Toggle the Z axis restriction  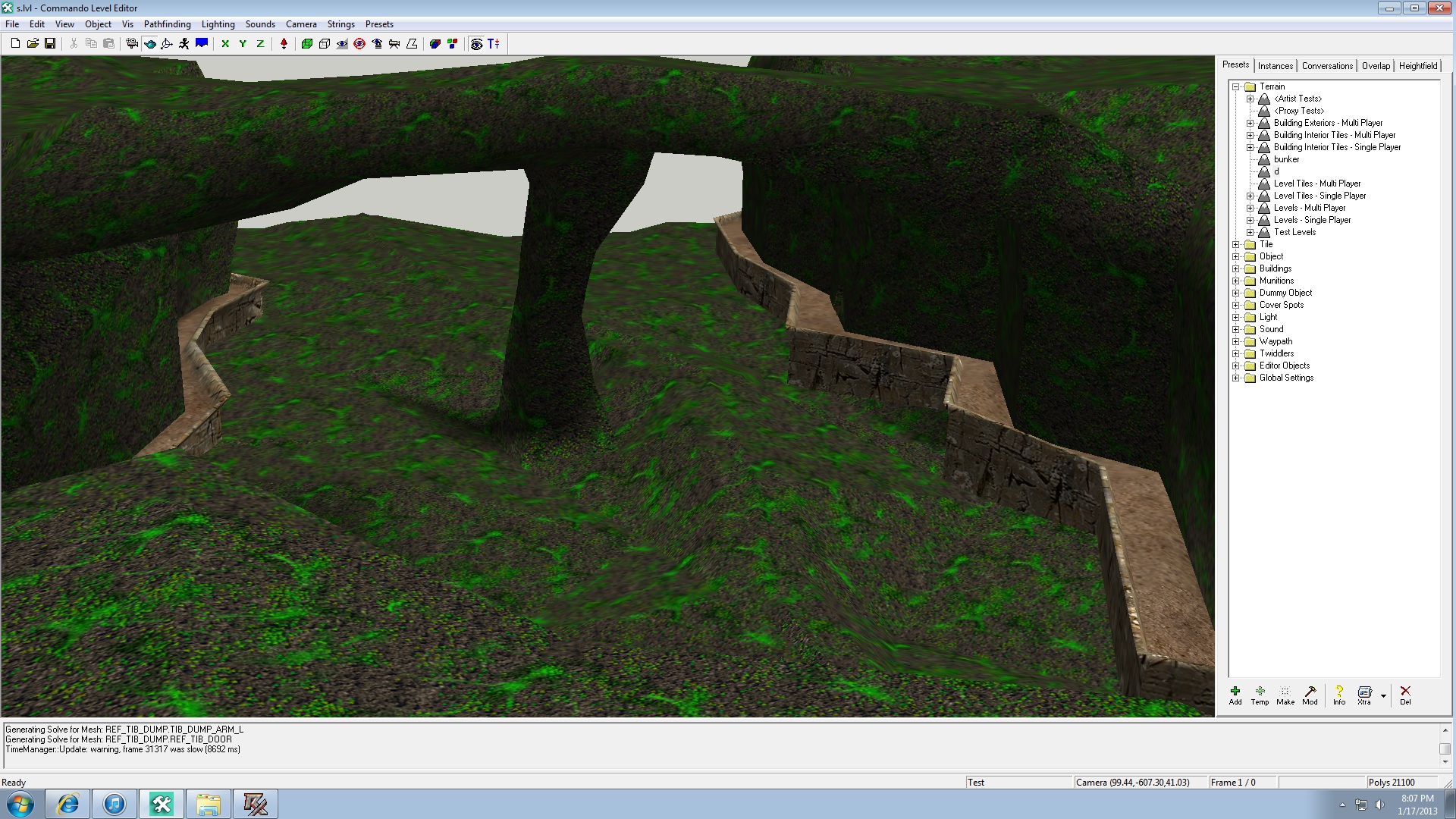[x=260, y=44]
